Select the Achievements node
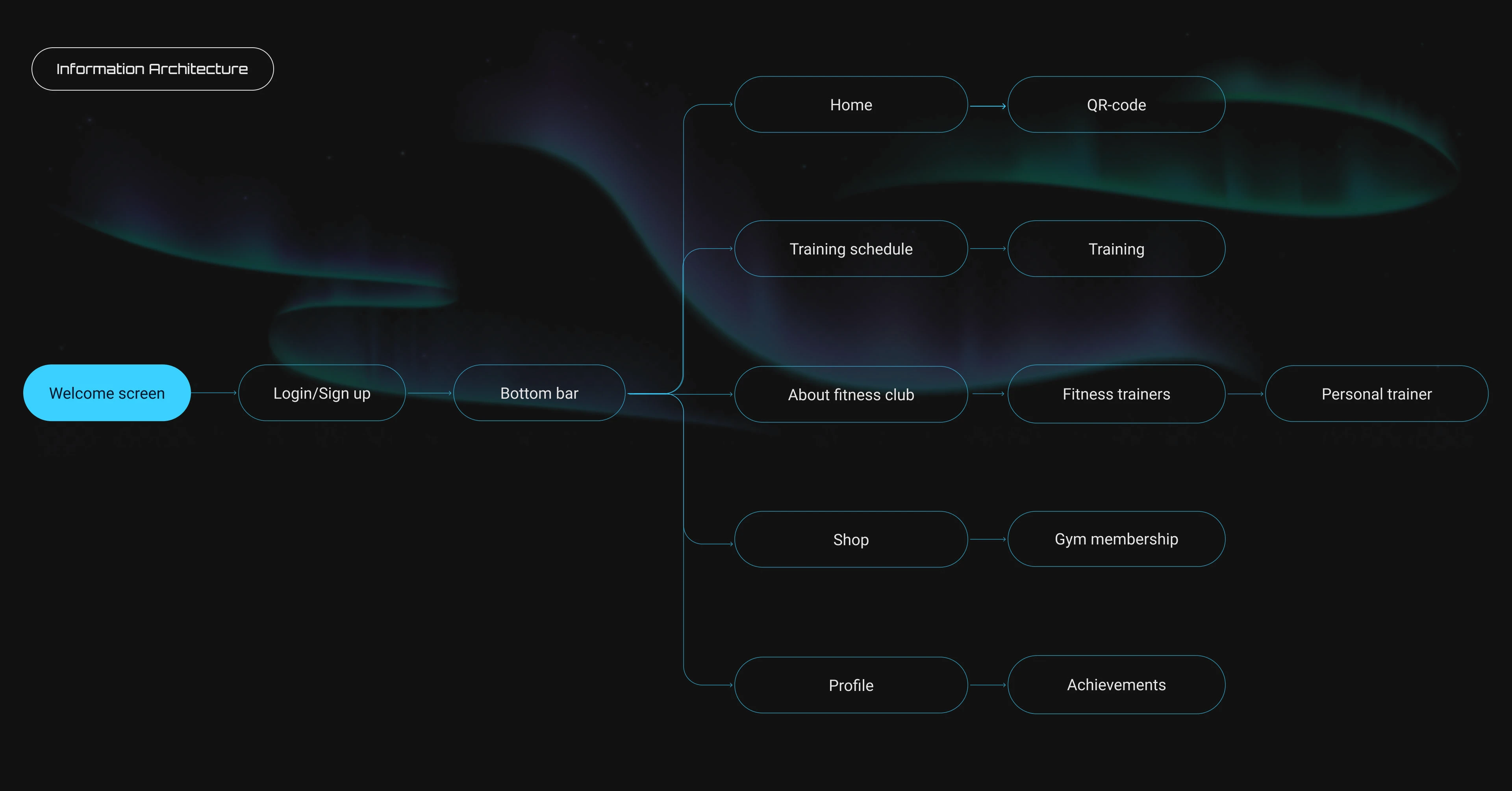 1116,685
